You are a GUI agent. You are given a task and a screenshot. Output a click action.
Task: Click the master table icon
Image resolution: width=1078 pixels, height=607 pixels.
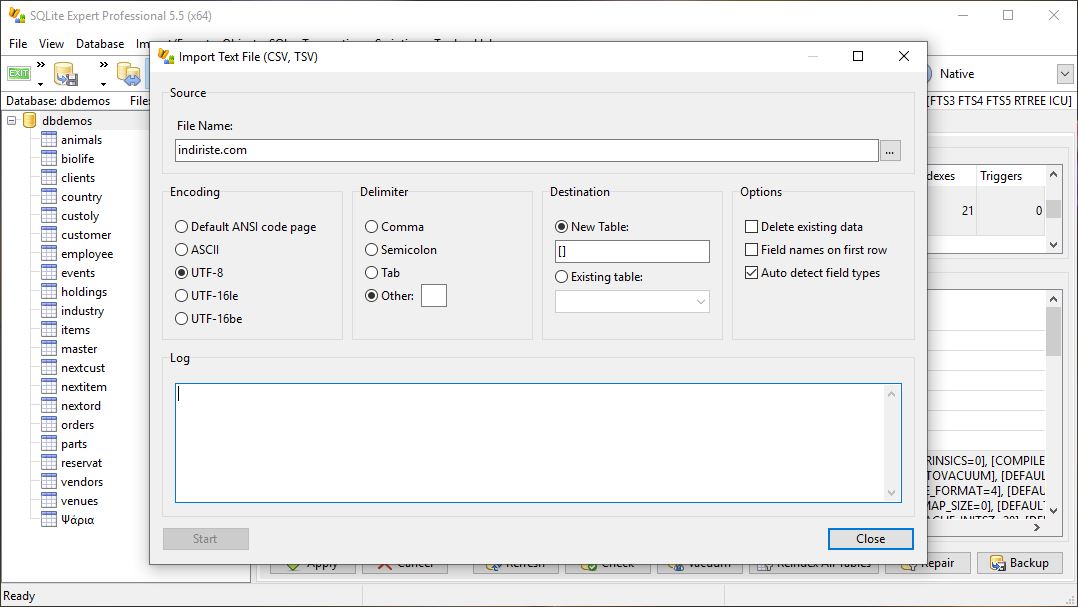coord(49,349)
